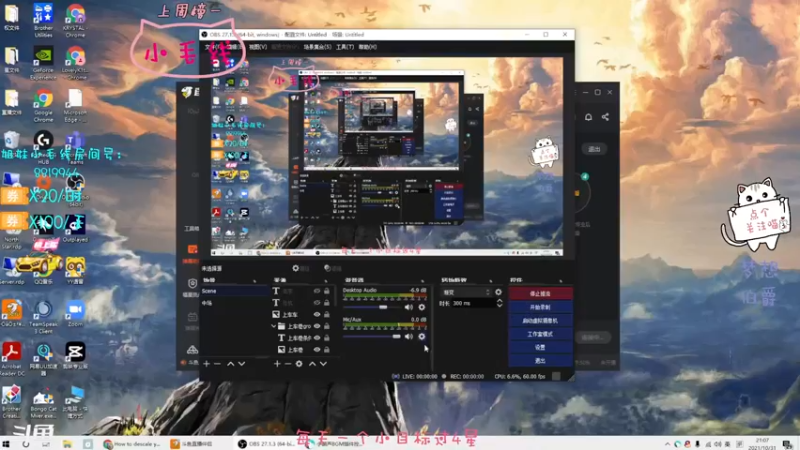
Task: Open source properties gear under Sources list
Action: tap(299, 364)
